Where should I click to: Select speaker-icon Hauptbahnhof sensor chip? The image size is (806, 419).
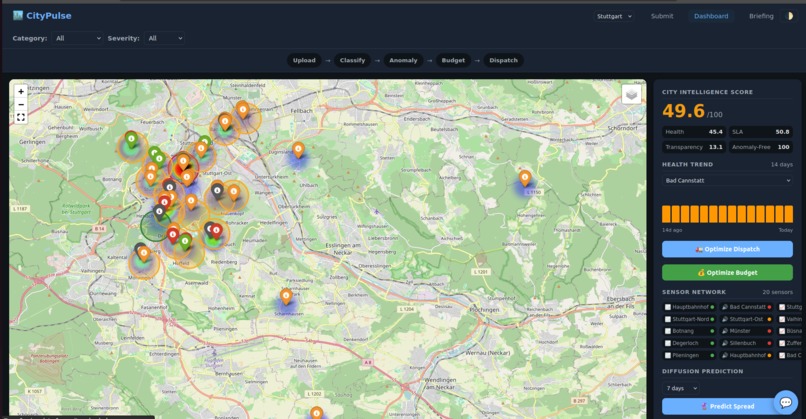(x=746, y=355)
